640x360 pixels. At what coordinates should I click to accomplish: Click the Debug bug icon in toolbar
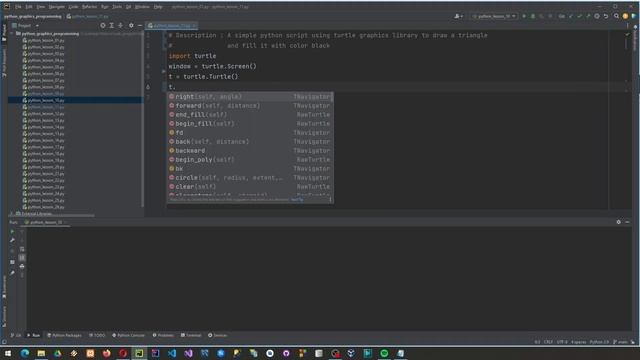(x=533, y=16)
